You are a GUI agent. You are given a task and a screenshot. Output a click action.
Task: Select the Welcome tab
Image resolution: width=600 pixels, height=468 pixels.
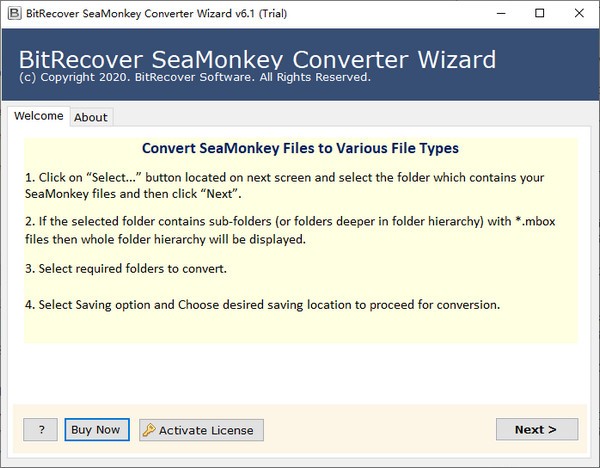click(x=39, y=116)
